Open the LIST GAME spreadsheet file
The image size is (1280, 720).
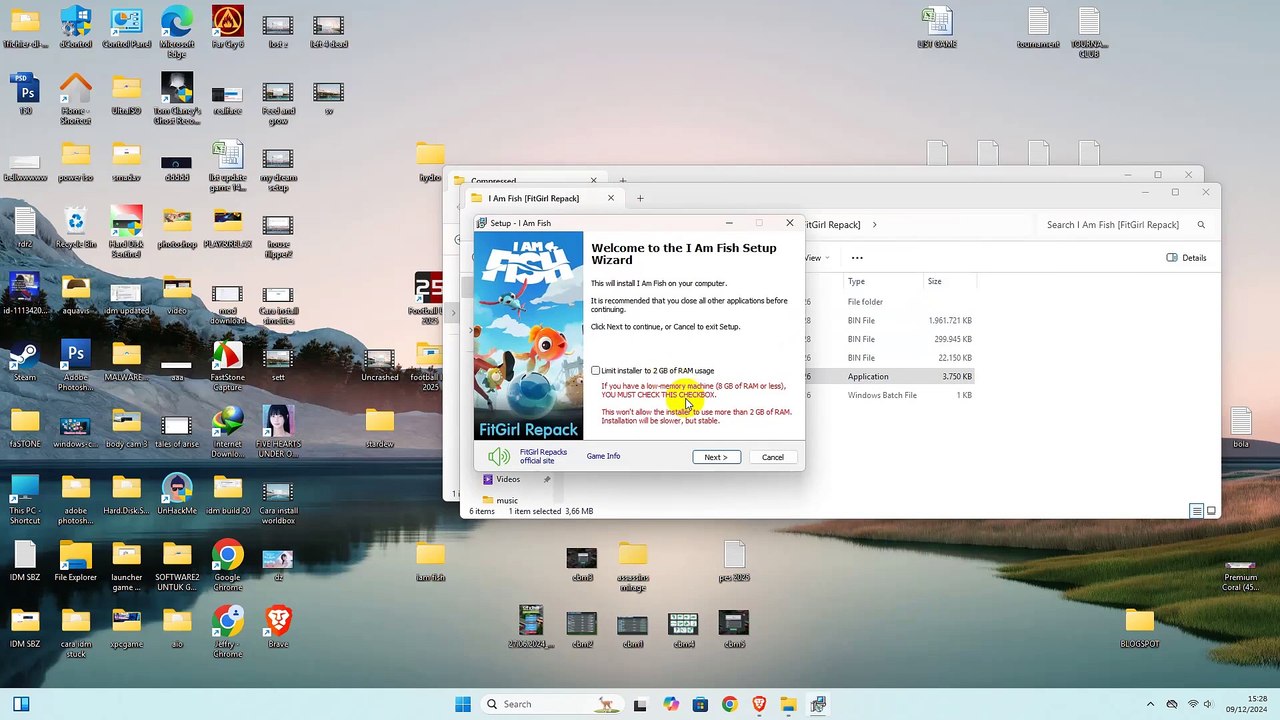click(937, 28)
